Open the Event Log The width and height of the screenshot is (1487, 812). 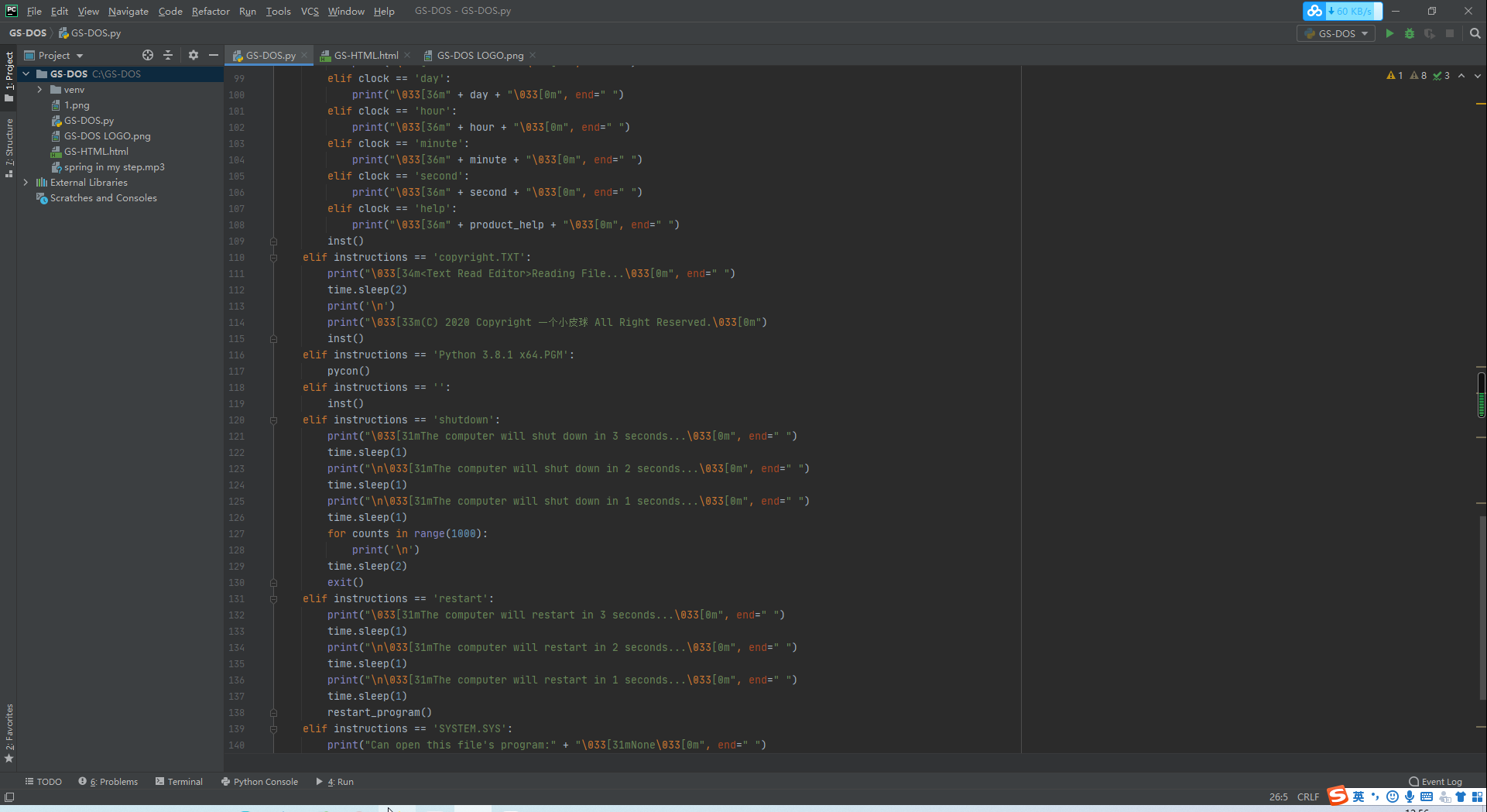coord(1436,782)
